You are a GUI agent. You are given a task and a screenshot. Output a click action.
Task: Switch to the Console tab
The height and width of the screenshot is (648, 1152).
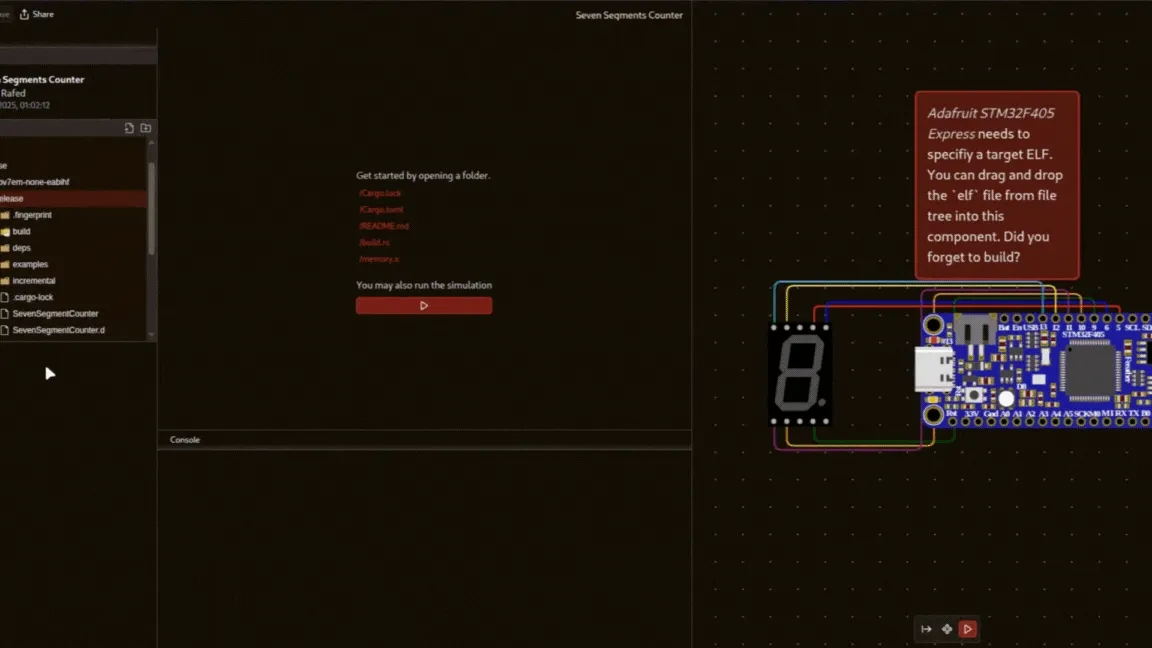[184, 439]
